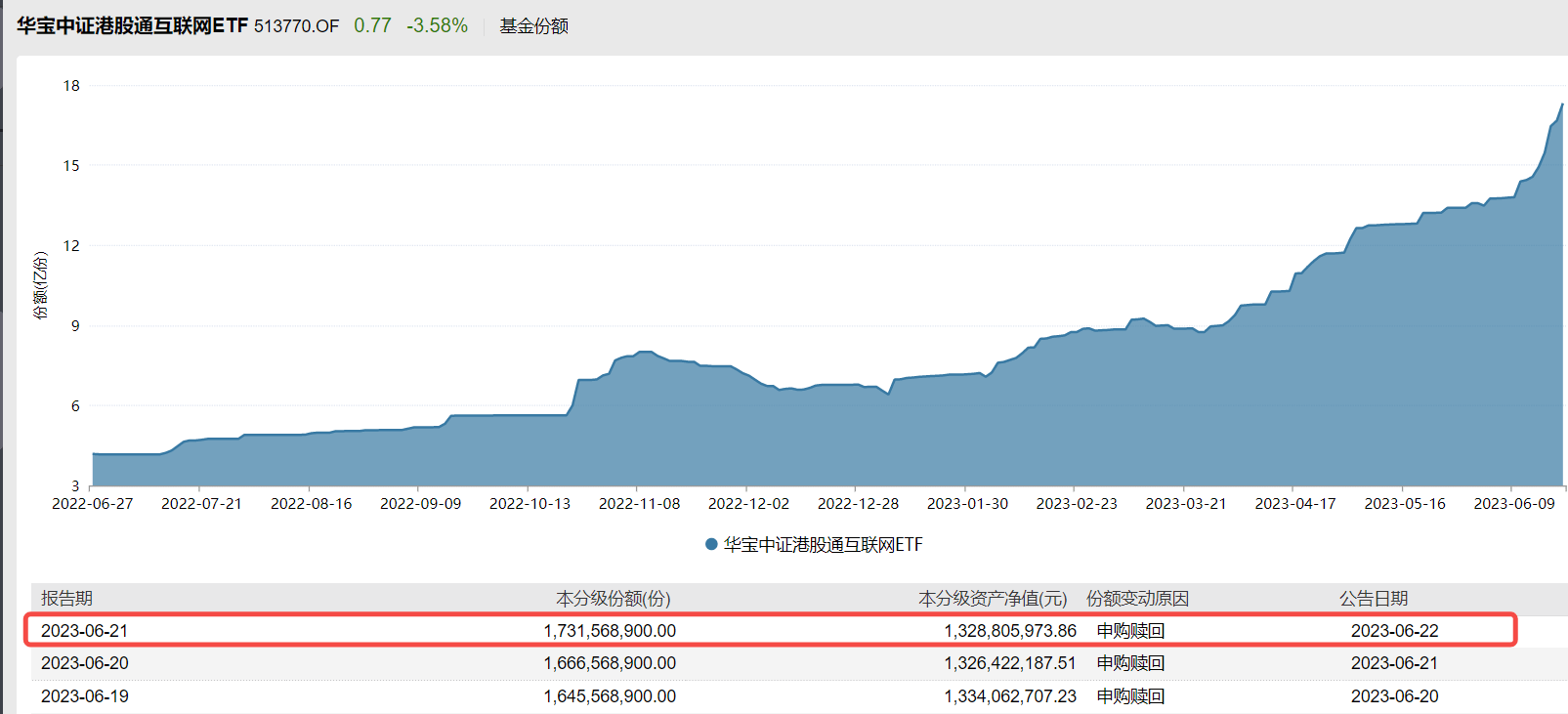
Task: Select the row dated 2023-06-19
Action: tap(799, 696)
